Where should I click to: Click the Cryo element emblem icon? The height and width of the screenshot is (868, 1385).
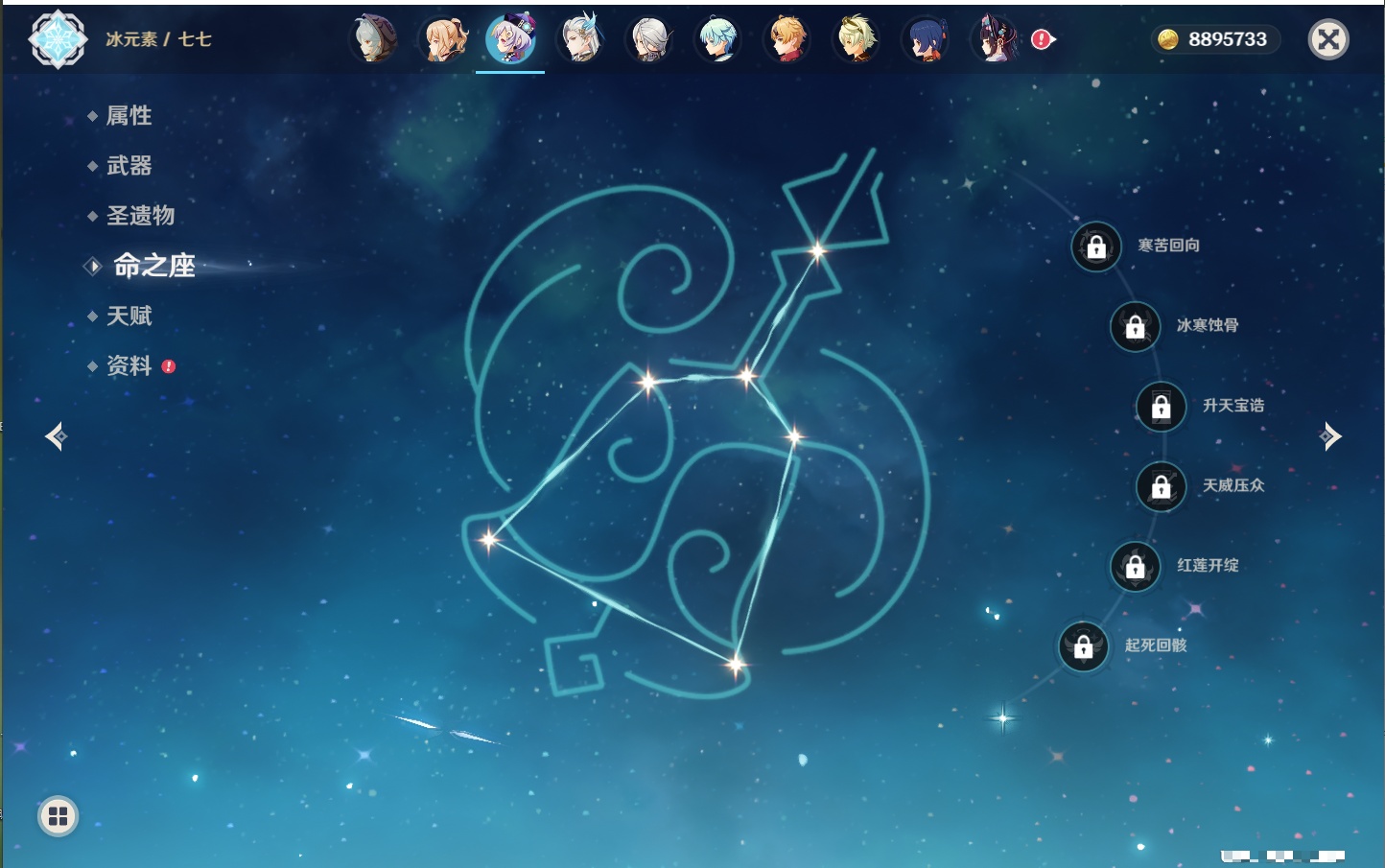point(58,39)
